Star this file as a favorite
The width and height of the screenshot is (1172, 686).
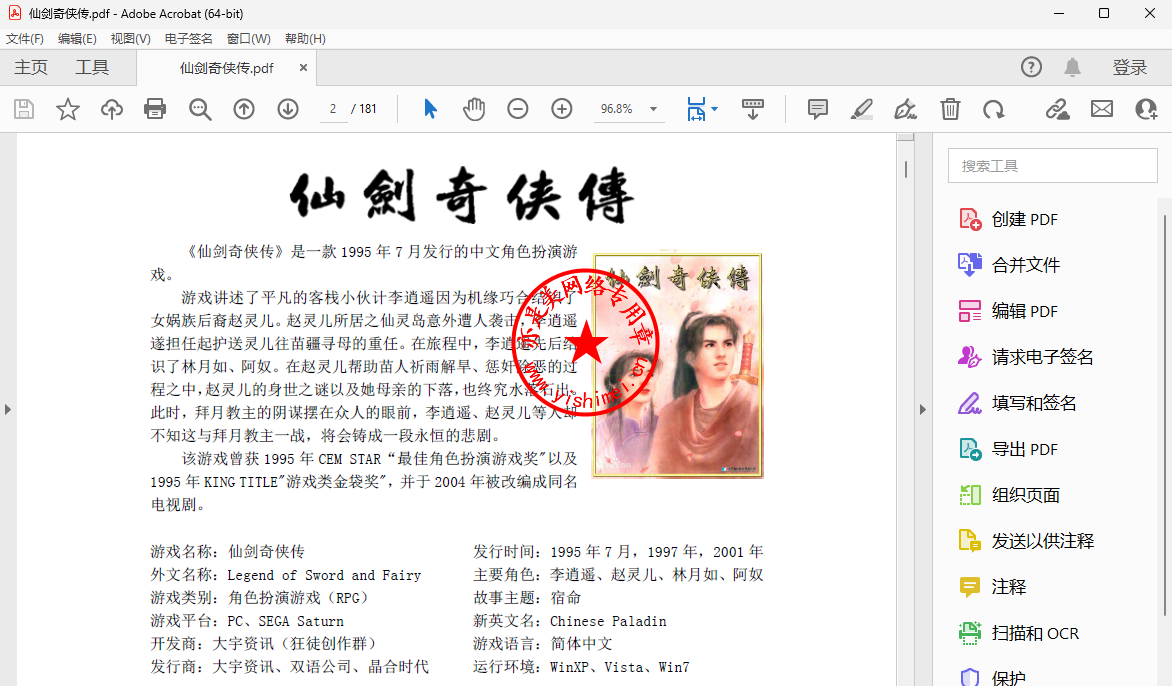coord(67,109)
